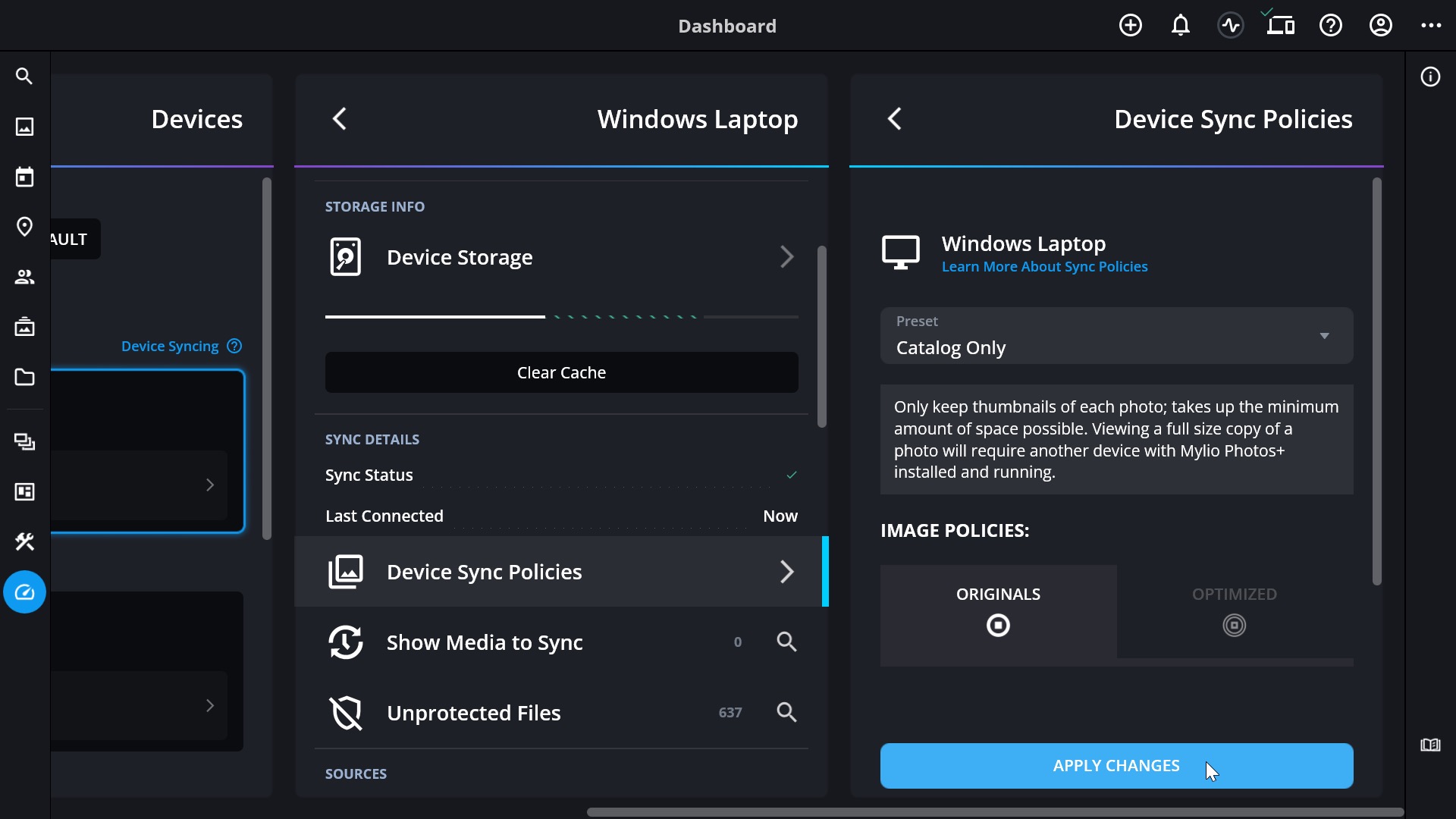Click the add plus icon in header
This screenshot has height=819, width=1456.
[1130, 26]
